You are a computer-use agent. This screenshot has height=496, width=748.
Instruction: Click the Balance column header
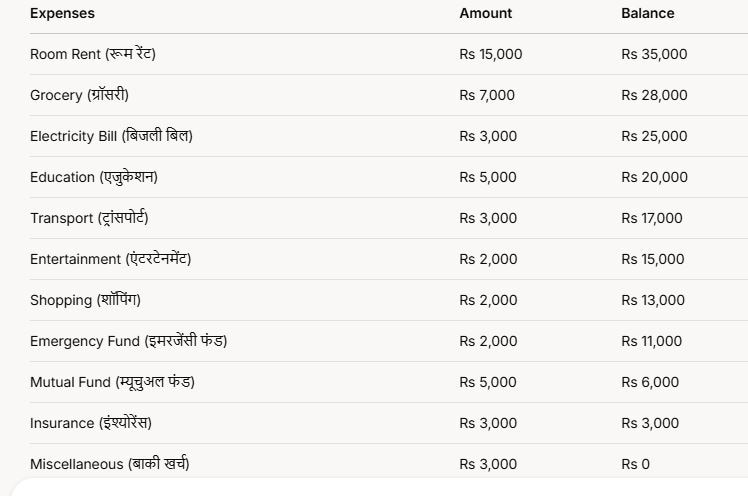coord(647,13)
